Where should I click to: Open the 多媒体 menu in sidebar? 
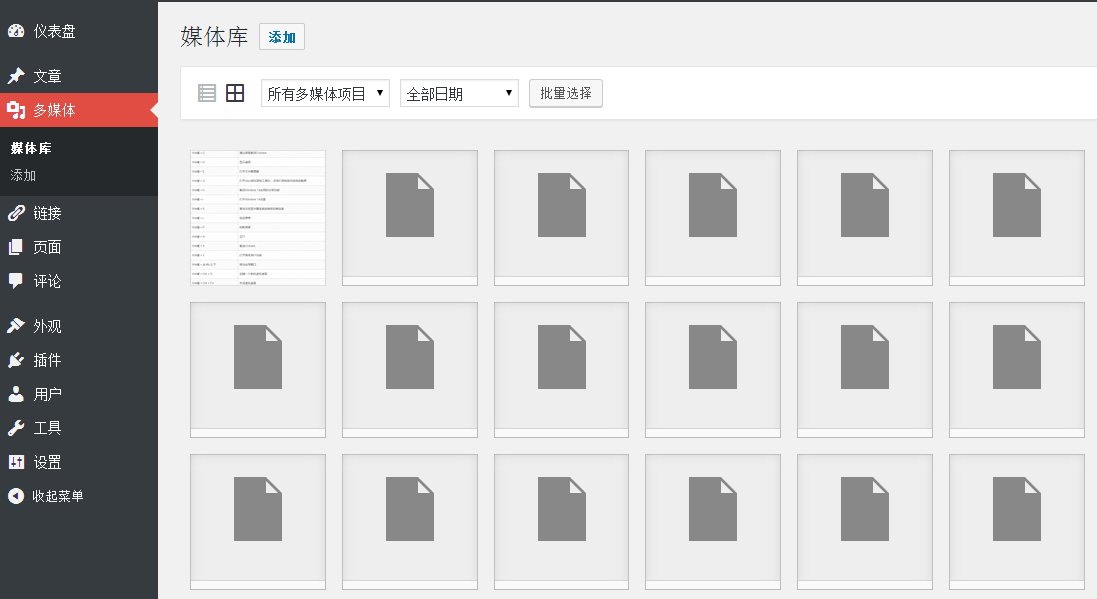click(54, 110)
